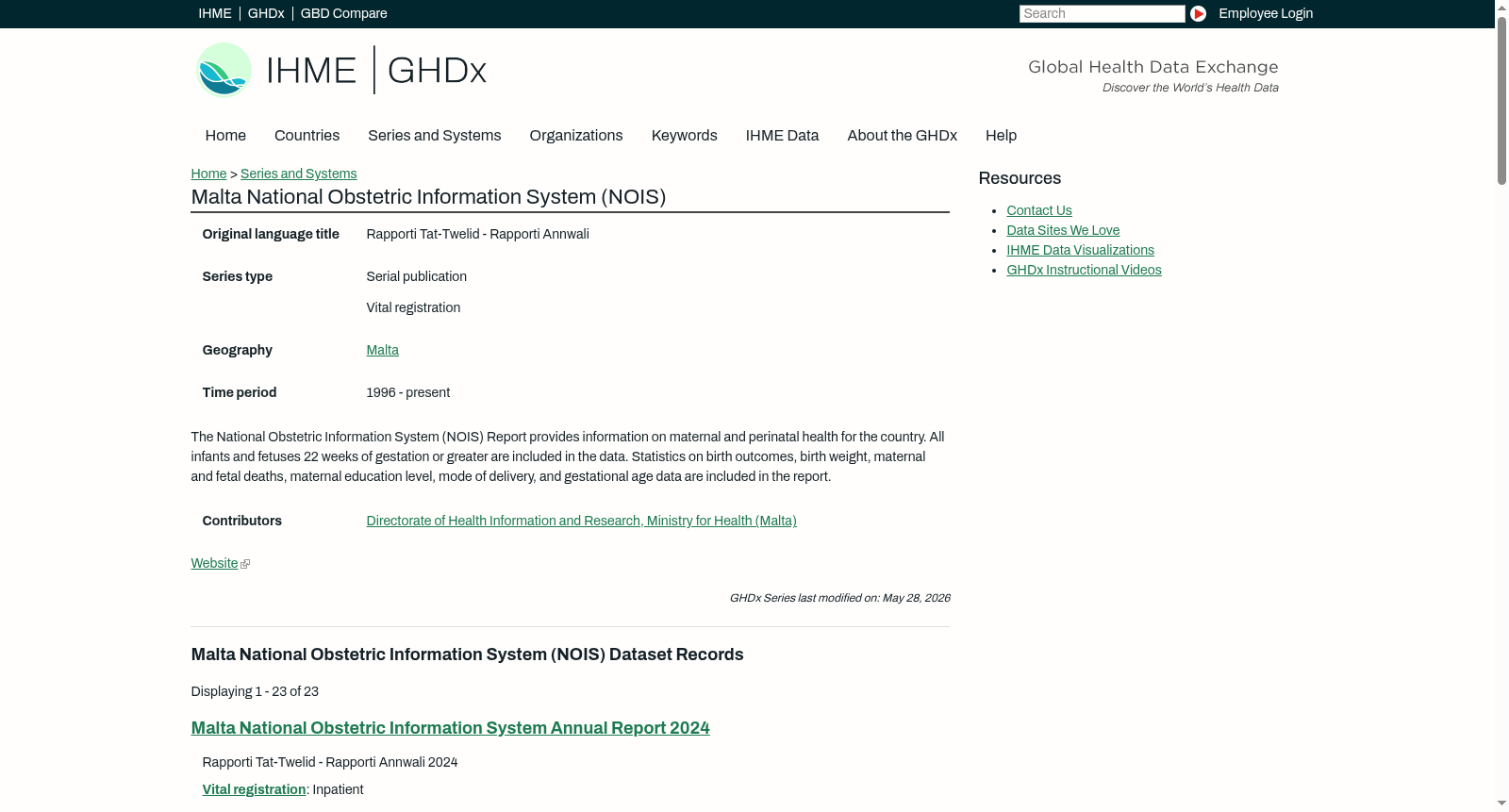Screen dimensions: 1509x812
Task: Open About the GHDx menu
Action: tap(903, 136)
